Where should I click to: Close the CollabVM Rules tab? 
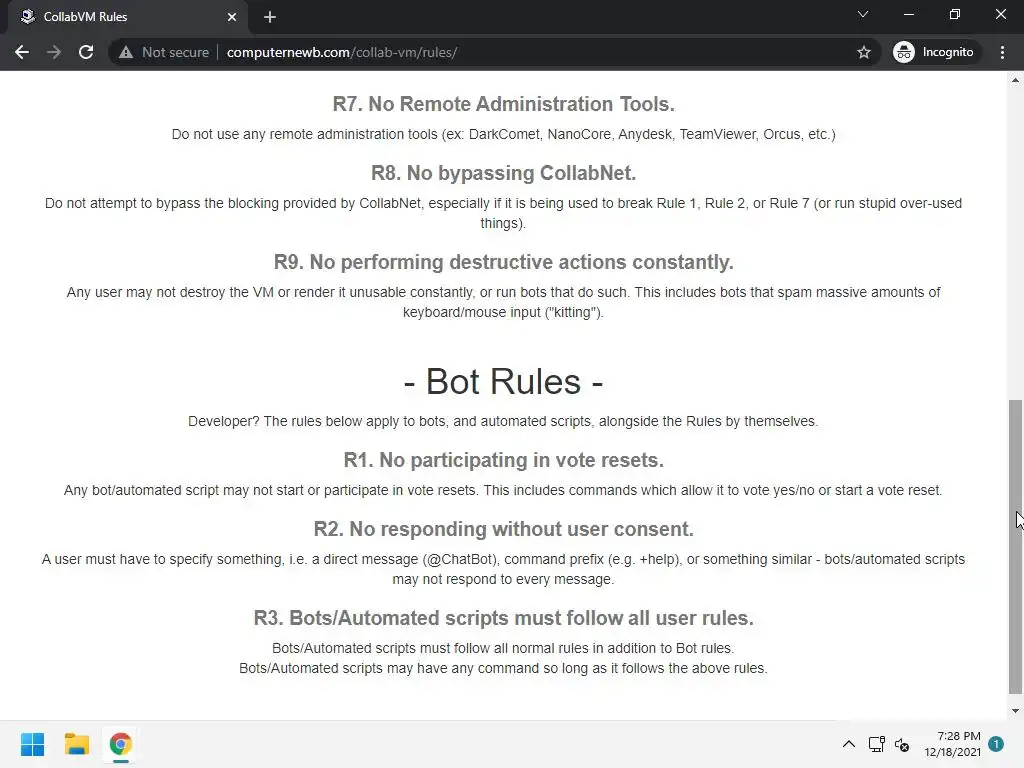pyautogui.click(x=232, y=17)
